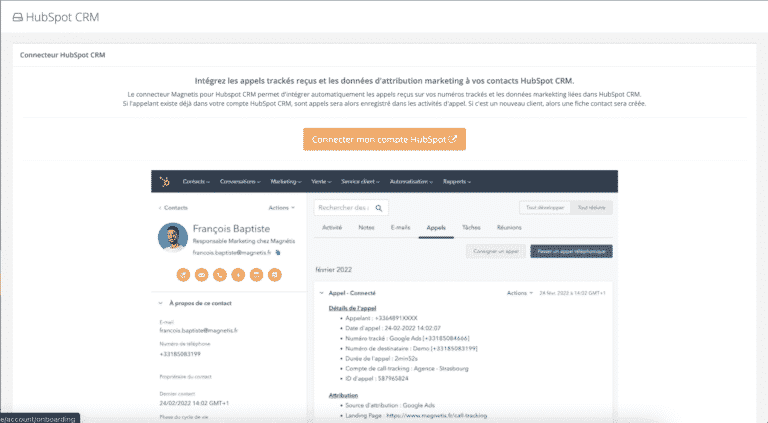Click François Baptiste's profile photo
768x423 pixels.
[x=173, y=237]
